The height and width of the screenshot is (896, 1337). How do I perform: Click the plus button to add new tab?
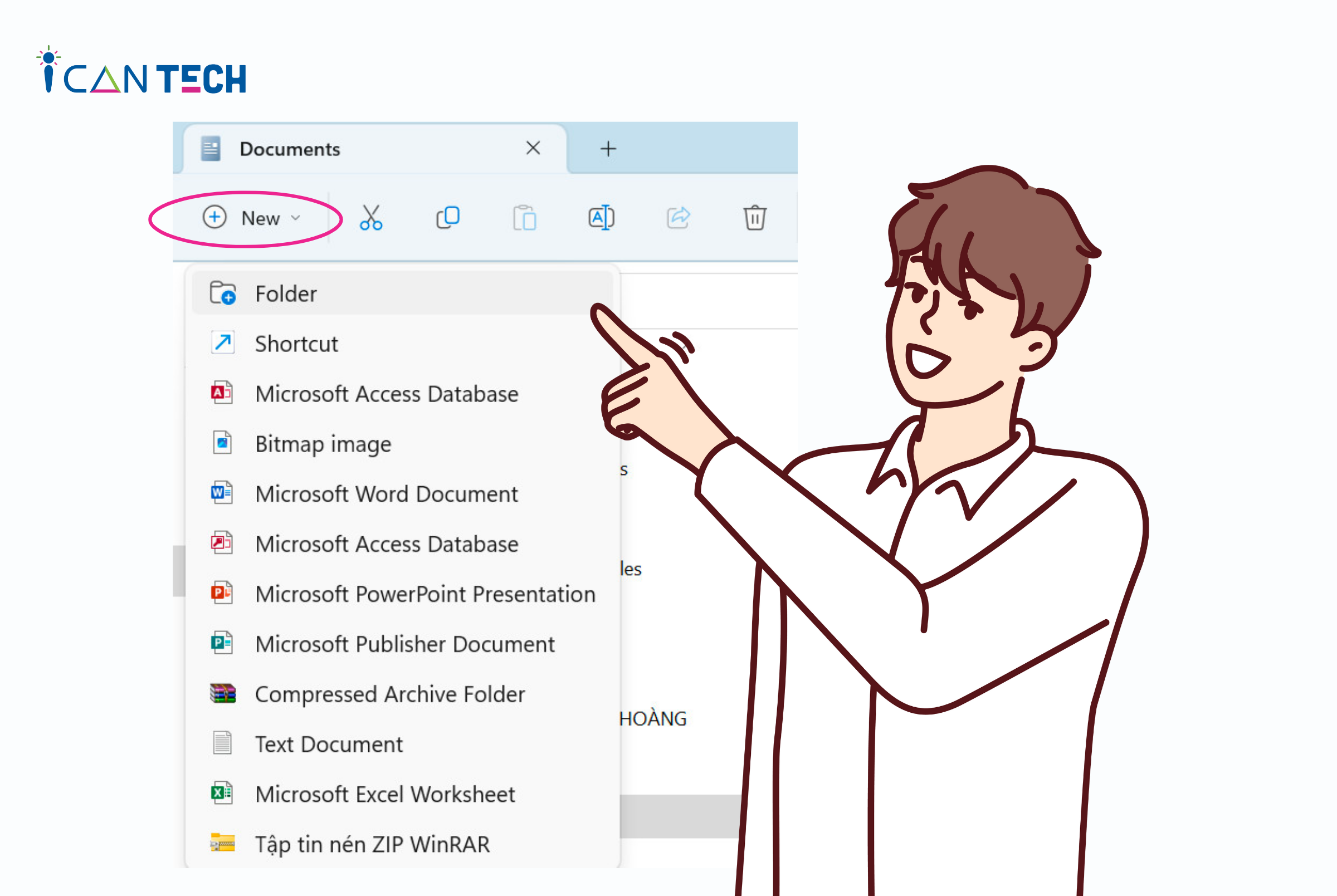tap(608, 149)
